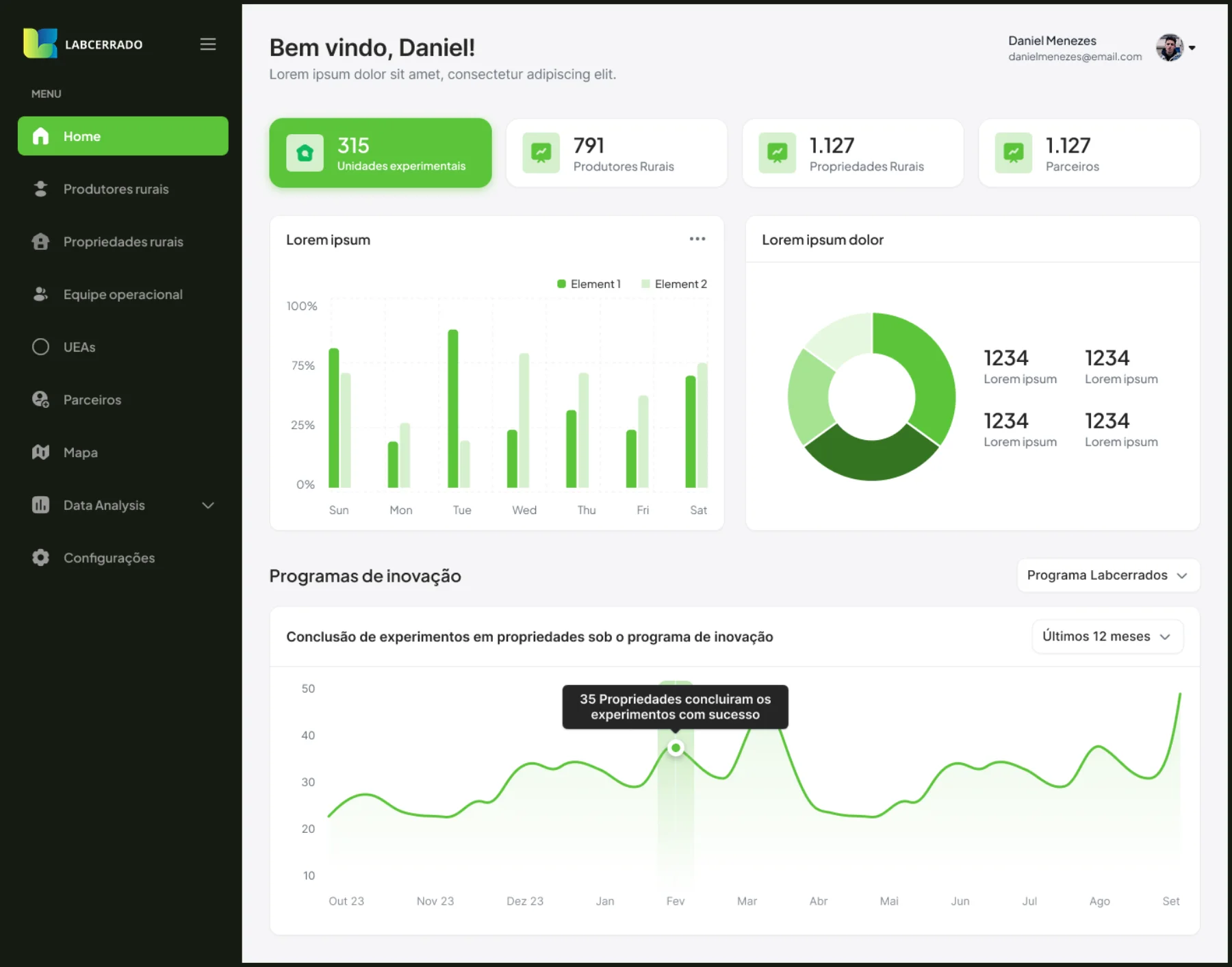
Task: Click the UEAs circle icon
Action: point(40,347)
